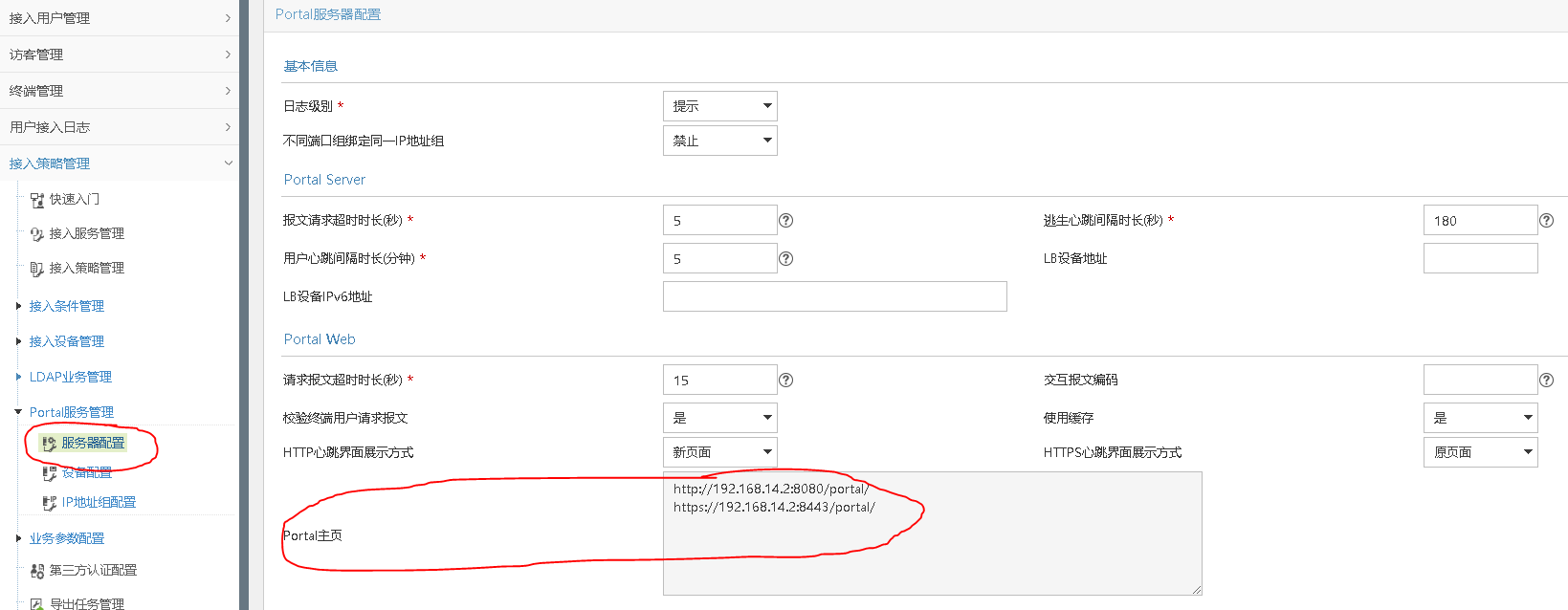Click the 快速入门 icon in sidebar

[37, 200]
